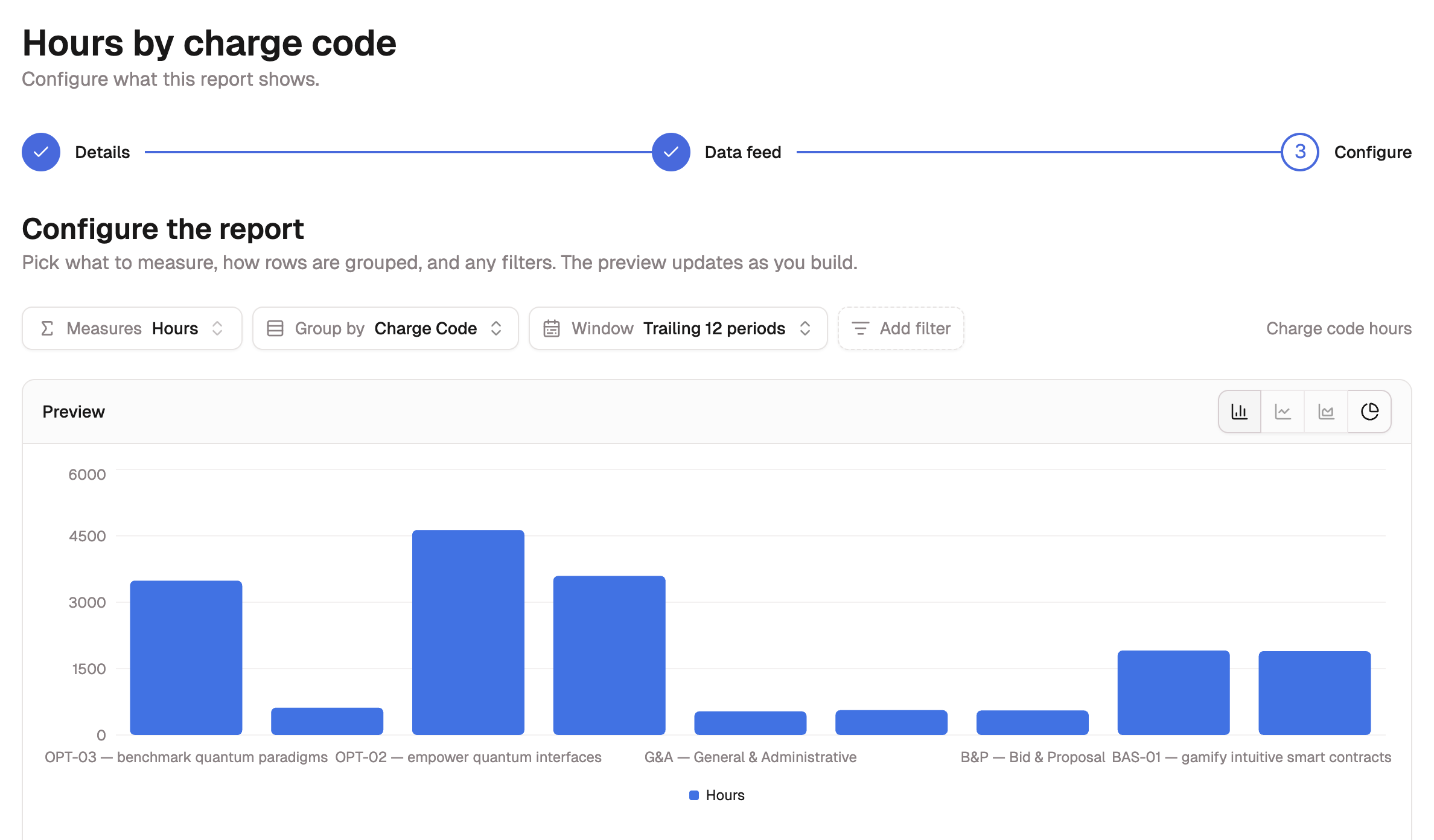Open the Window Trailing 12 periods dropdown
The width and height of the screenshot is (1434, 840).
678,328
